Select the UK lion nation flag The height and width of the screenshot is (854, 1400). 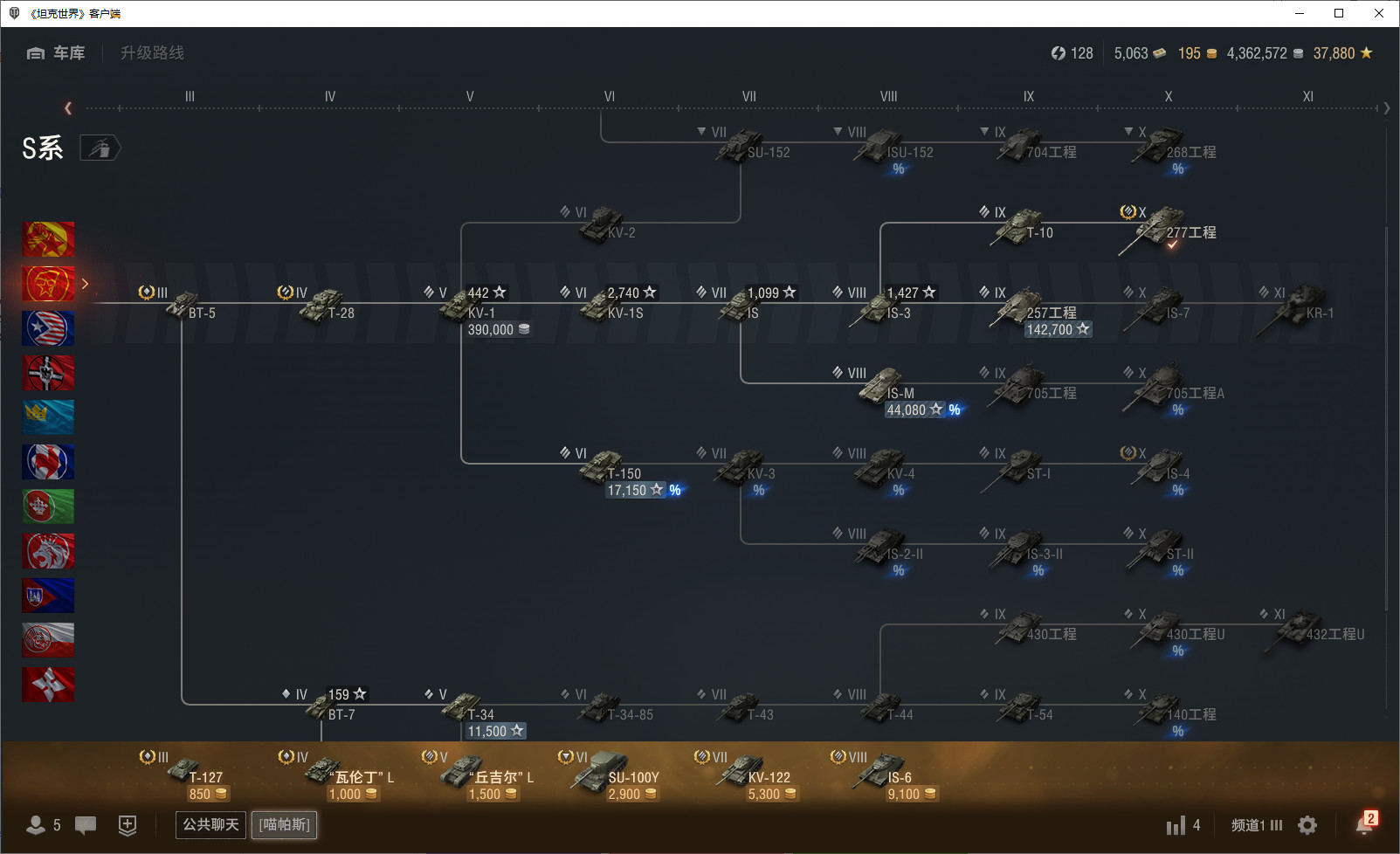click(48, 551)
